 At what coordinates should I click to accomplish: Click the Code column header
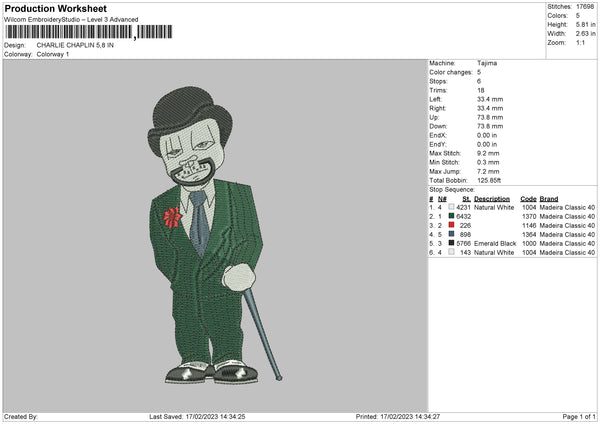click(528, 199)
